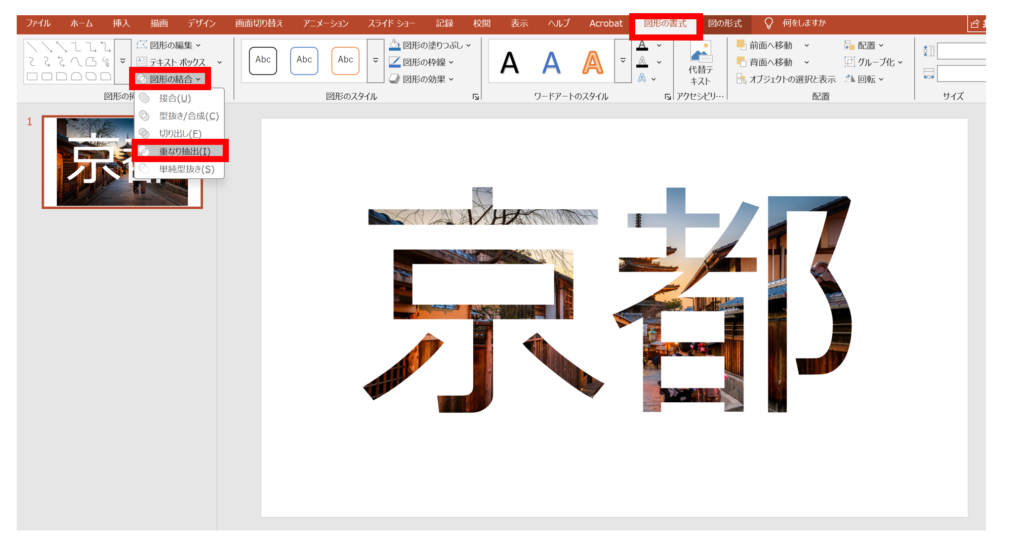
Task: Click the 前面へ移動 bring forward button
Action: tap(770, 45)
